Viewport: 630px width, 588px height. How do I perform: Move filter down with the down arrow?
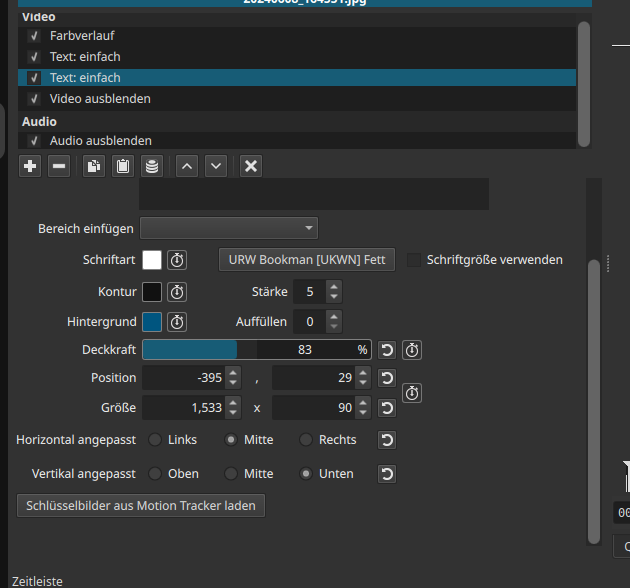216,166
